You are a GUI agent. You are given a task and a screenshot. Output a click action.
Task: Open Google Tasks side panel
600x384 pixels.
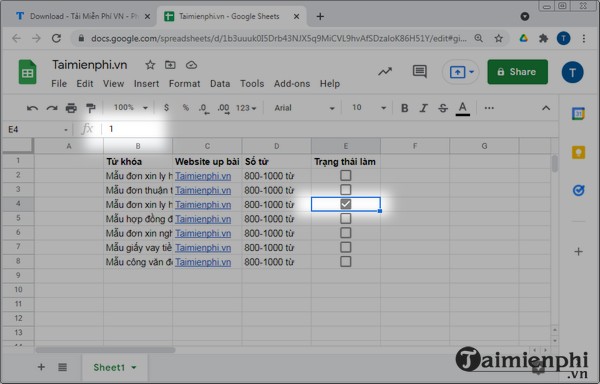click(x=578, y=190)
